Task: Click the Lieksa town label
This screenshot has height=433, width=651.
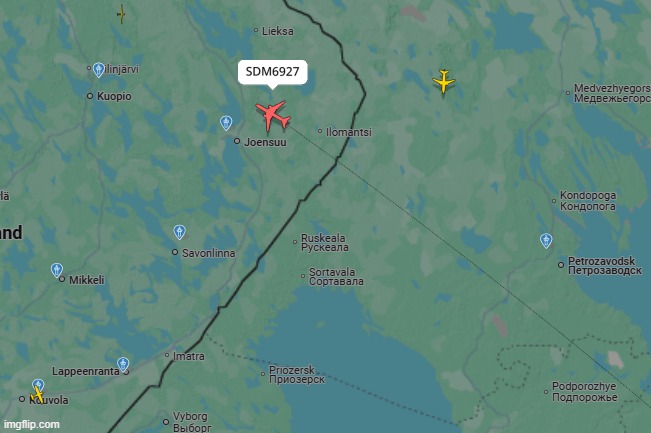Action: tap(278, 31)
